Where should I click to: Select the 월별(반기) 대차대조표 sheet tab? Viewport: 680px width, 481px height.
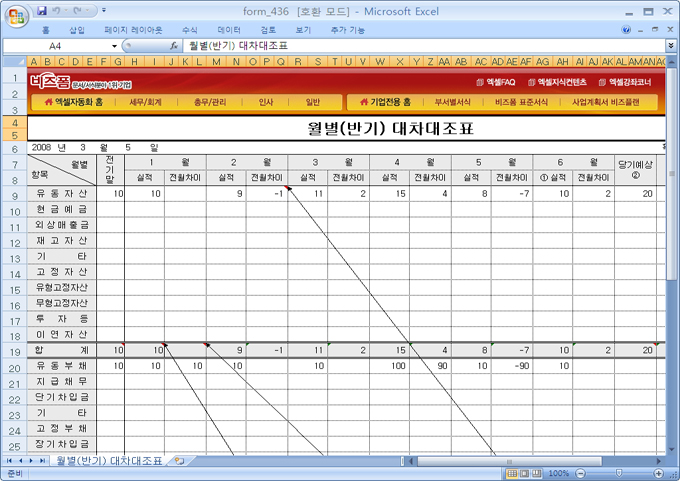point(108,461)
